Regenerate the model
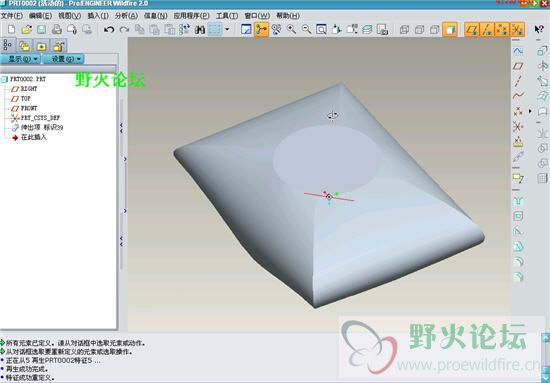Image resolution: width=550 pixels, height=383 pixels. (185, 29)
